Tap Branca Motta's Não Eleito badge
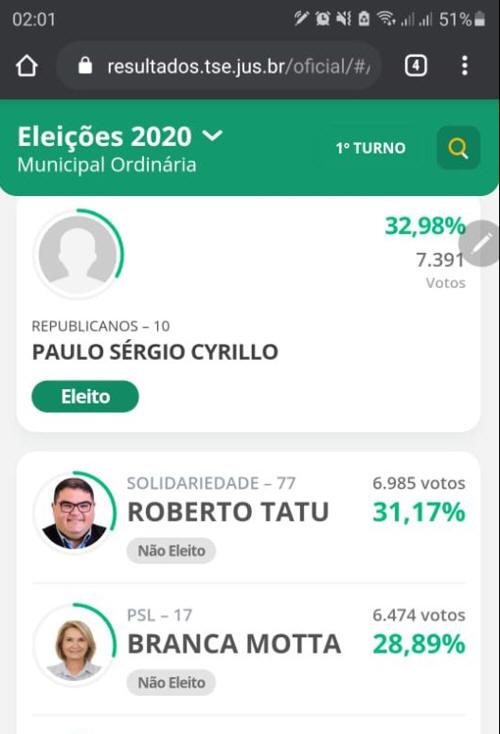Screen dimensions: 500x734 (x=171, y=683)
